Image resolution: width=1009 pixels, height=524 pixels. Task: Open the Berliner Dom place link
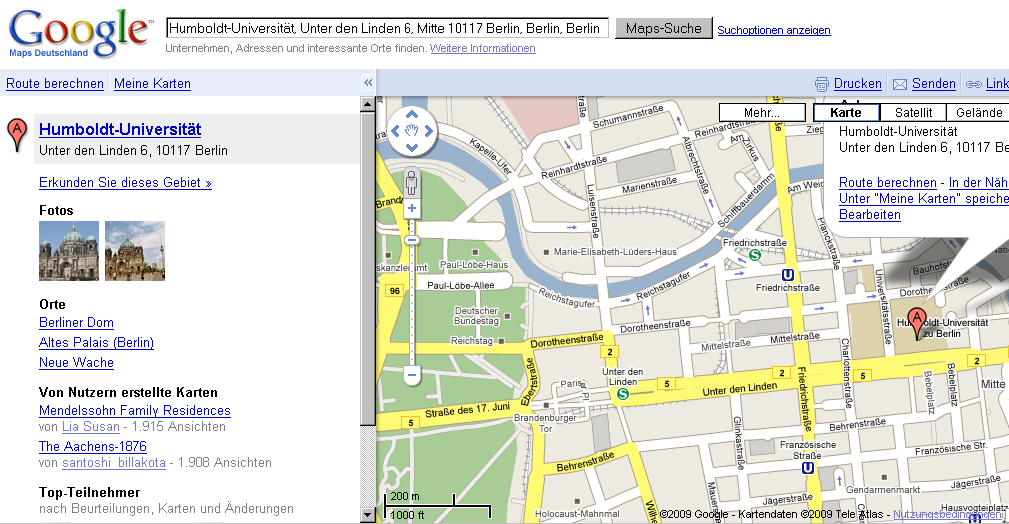(x=77, y=323)
